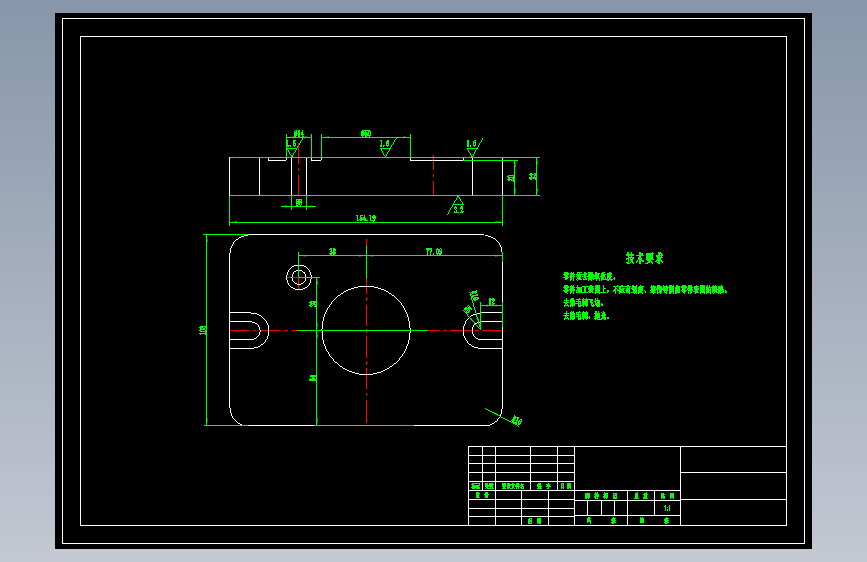Select the 技术要求 heading text
The image size is (867, 562).
tap(644, 258)
